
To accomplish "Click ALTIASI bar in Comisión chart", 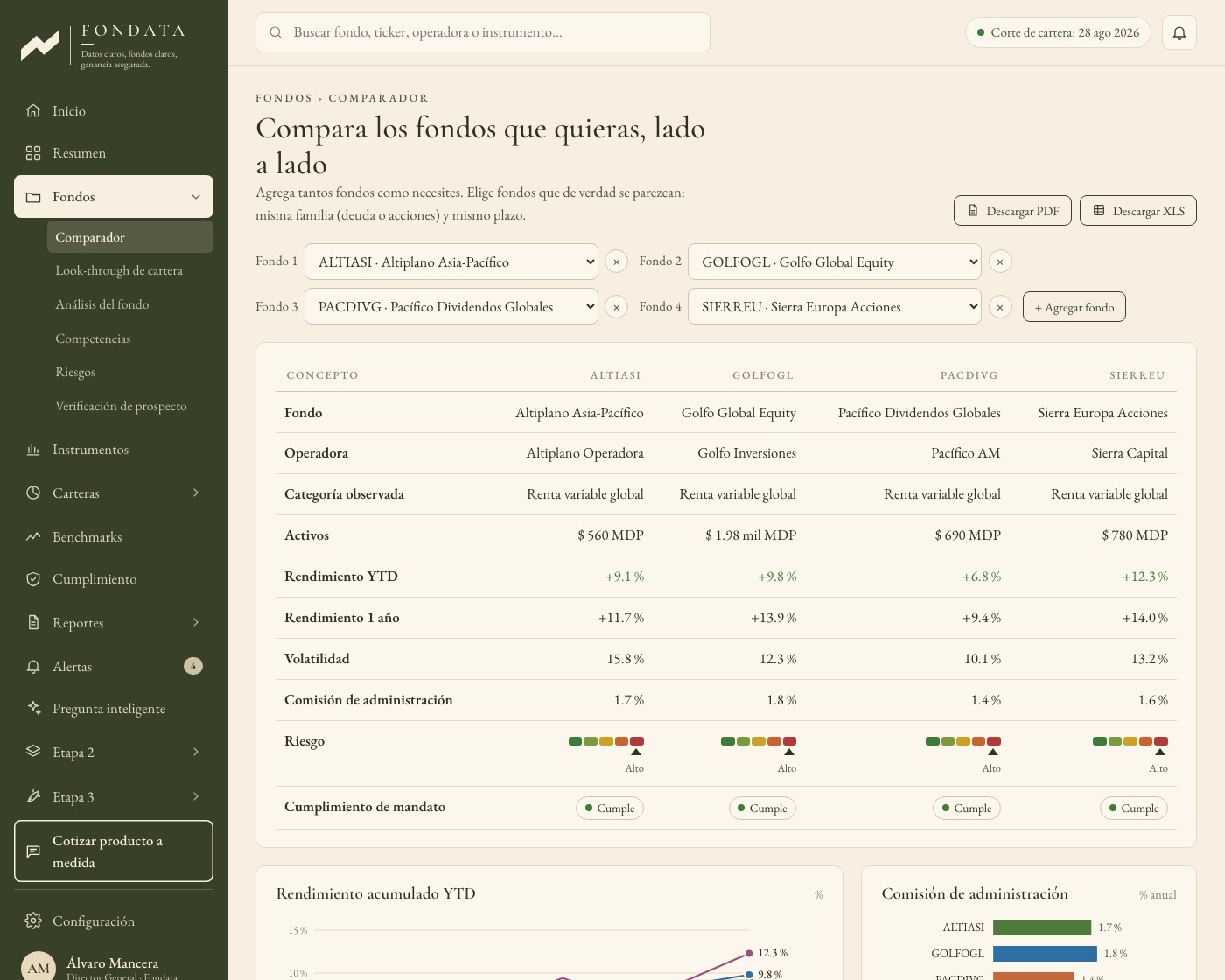I will 1042,927.
